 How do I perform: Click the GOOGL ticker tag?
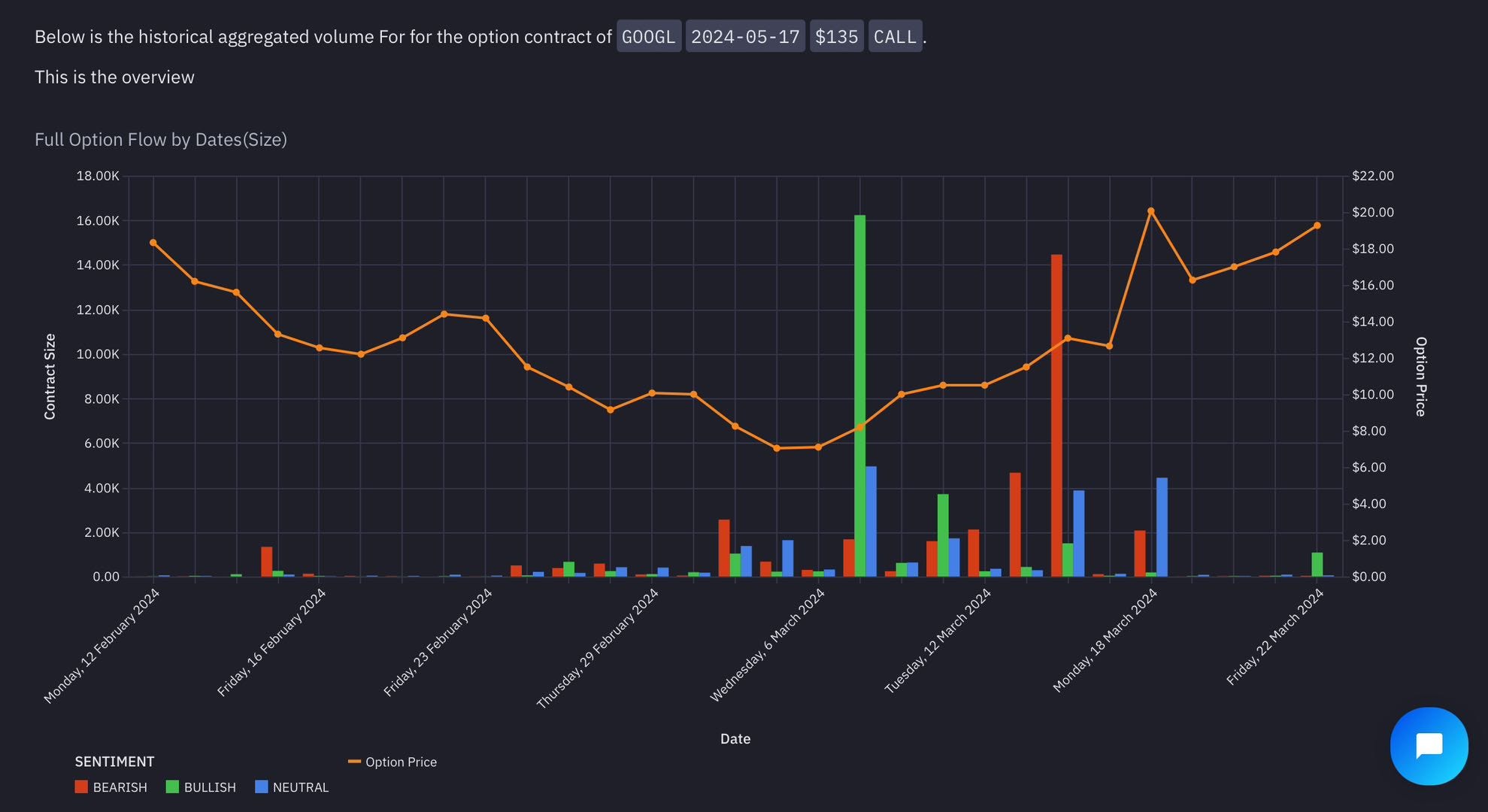pyautogui.click(x=648, y=36)
